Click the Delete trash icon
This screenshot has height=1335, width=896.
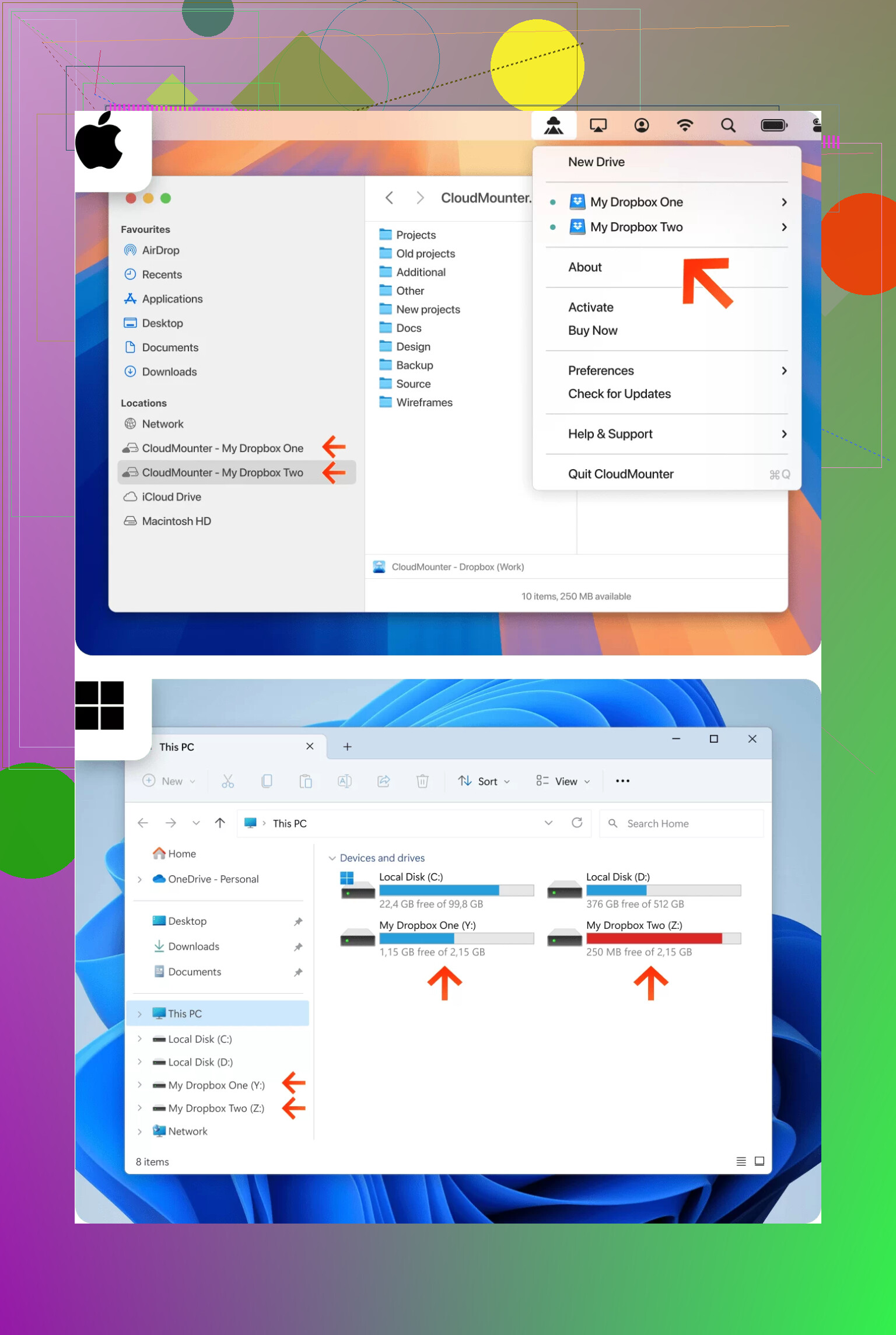422,781
